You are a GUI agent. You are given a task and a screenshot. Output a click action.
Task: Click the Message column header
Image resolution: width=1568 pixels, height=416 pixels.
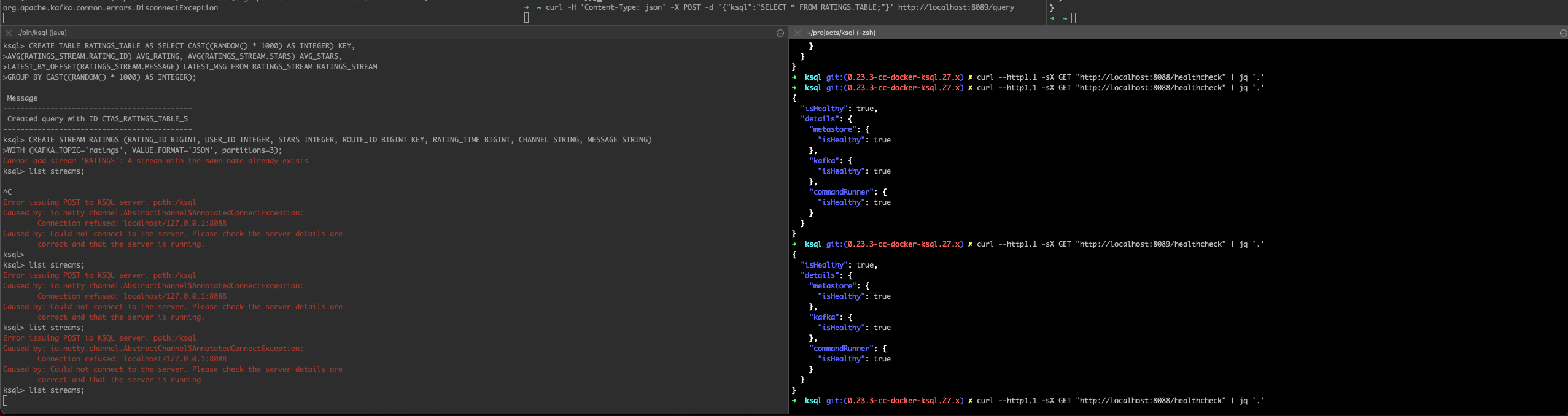click(22, 98)
